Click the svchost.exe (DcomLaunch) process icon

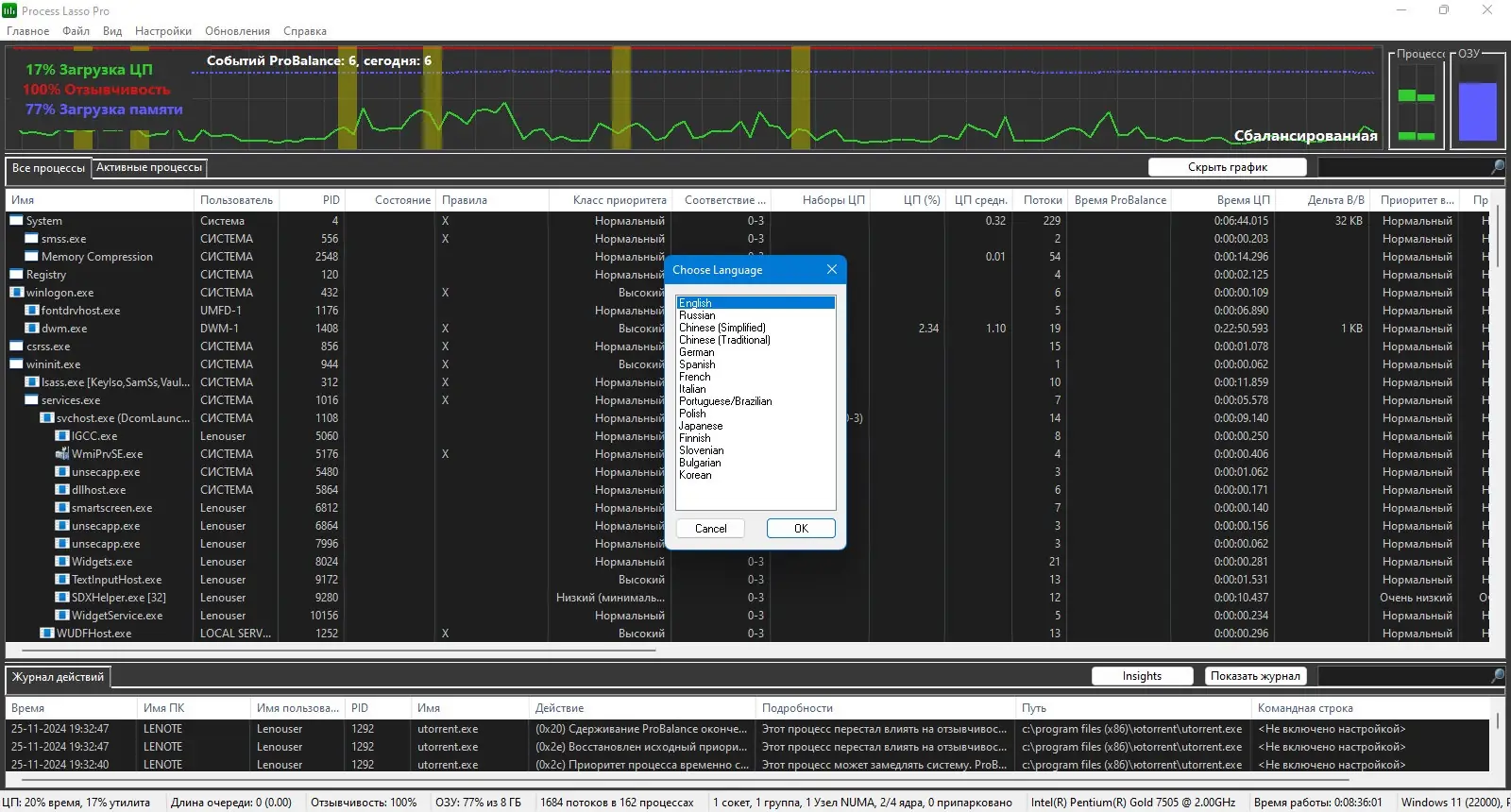46,418
